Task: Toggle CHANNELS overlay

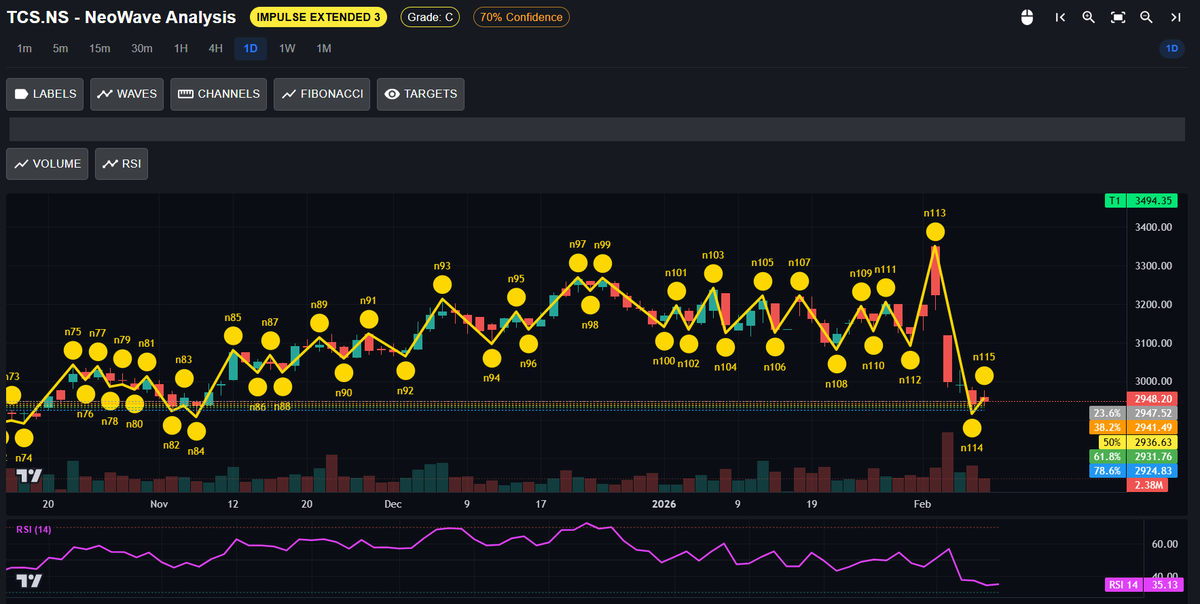Action: click(x=219, y=94)
